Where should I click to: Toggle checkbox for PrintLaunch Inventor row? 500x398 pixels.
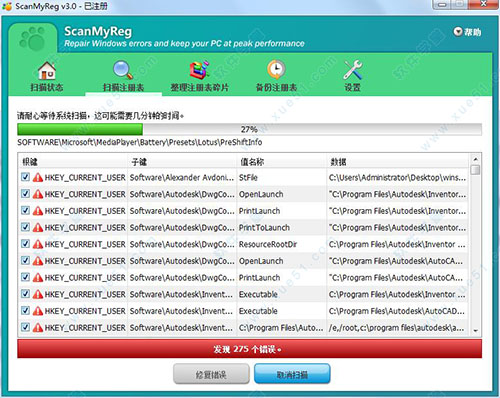25,210
